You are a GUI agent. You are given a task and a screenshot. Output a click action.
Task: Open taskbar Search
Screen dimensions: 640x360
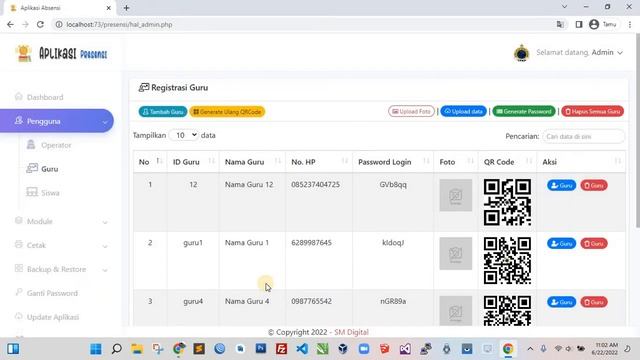(x=117, y=349)
